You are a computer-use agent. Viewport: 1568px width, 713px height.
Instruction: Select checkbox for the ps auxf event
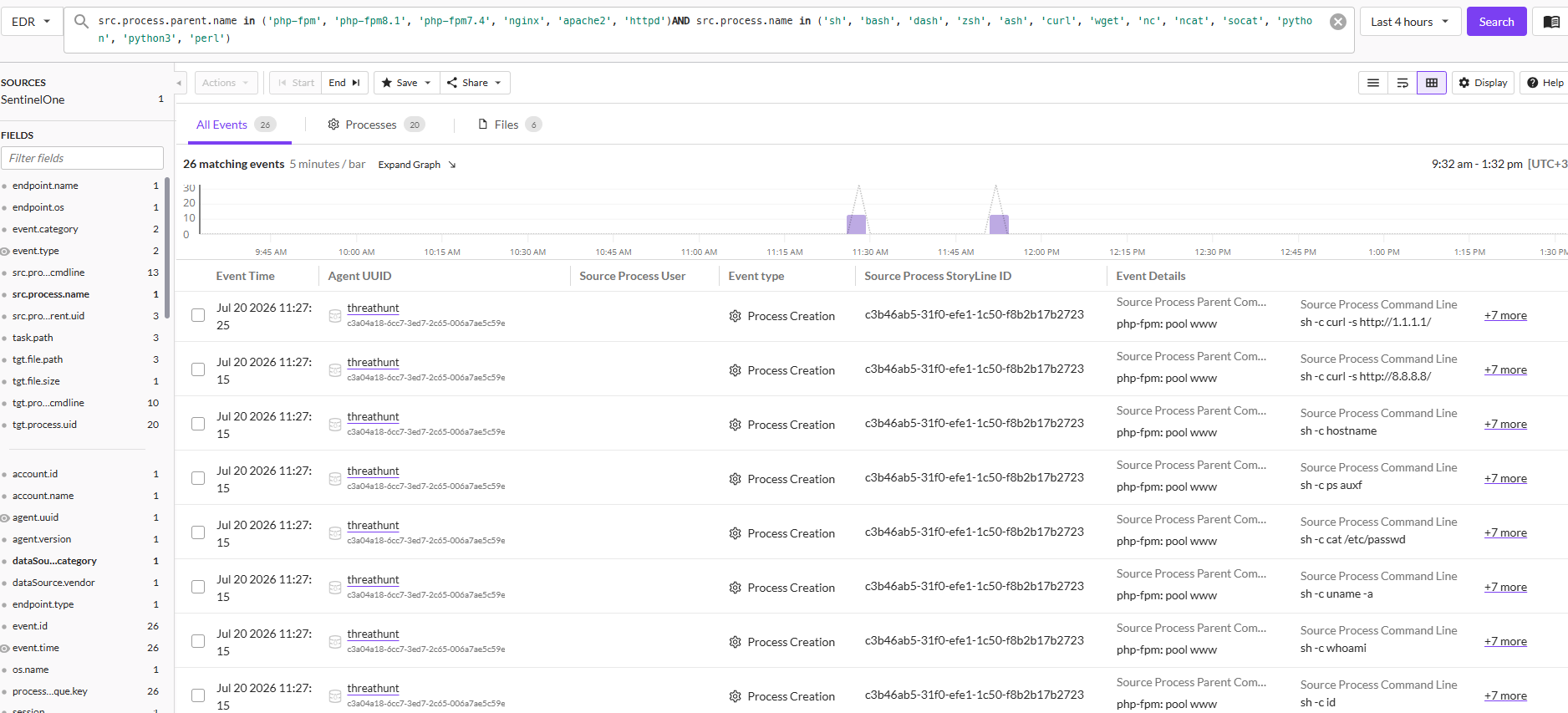198,478
